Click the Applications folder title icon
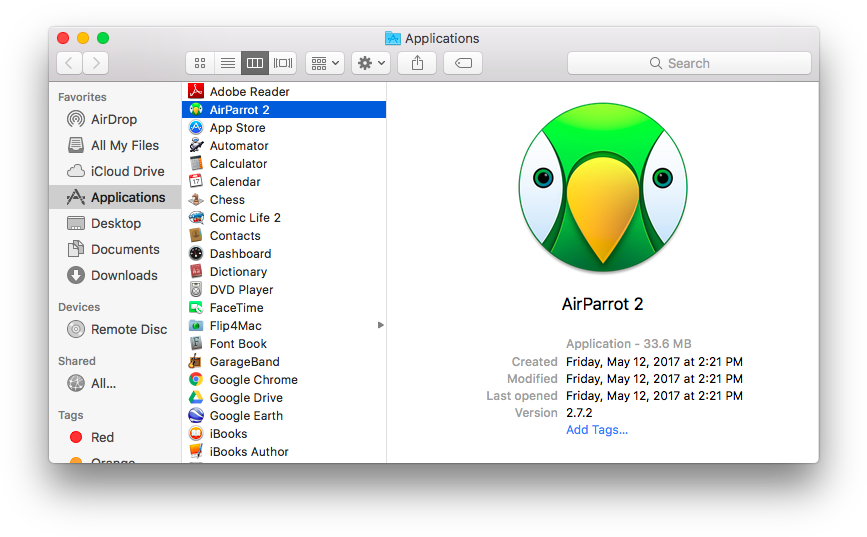 393,38
